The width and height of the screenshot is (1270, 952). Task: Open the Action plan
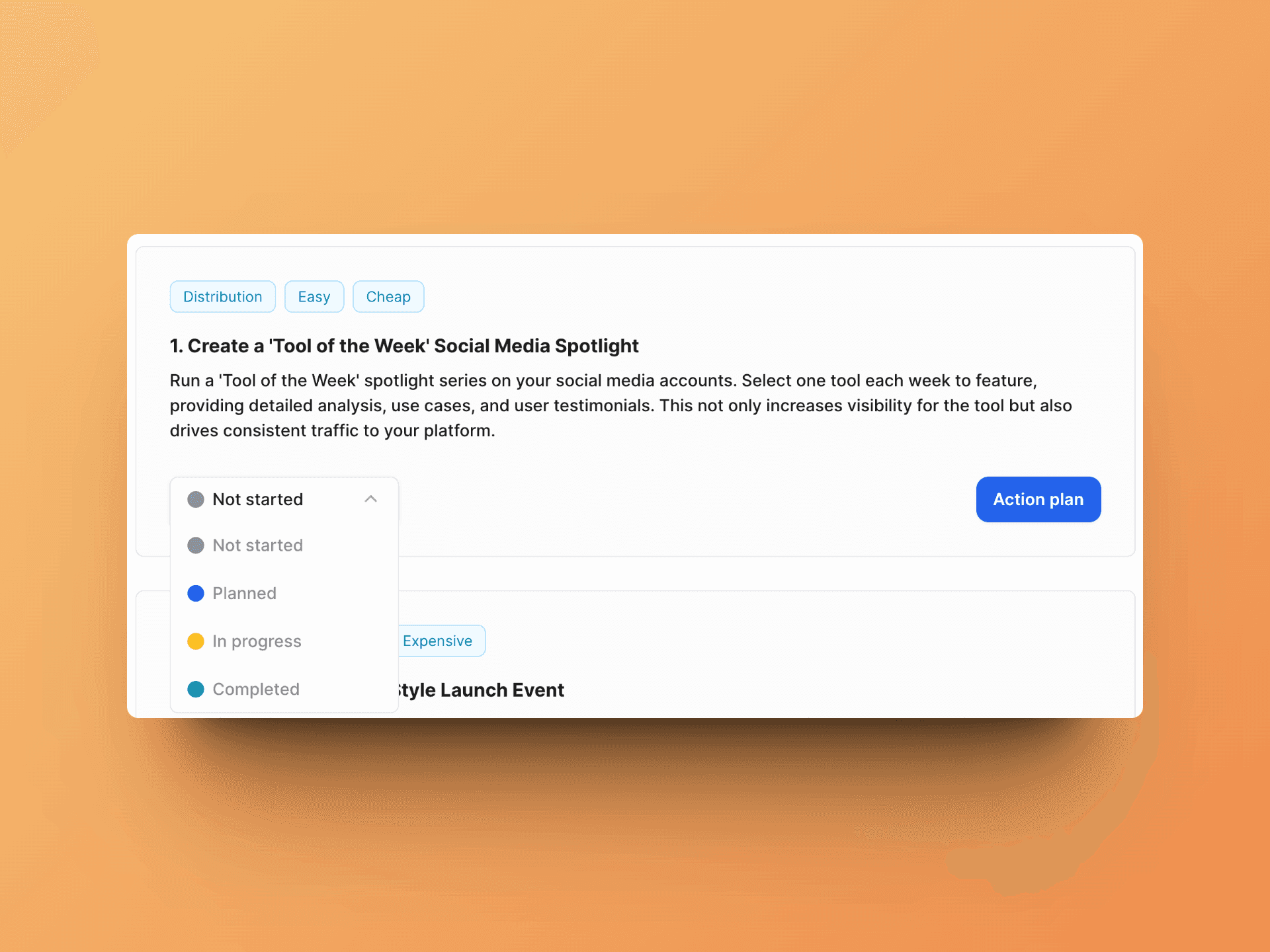[1038, 499]
